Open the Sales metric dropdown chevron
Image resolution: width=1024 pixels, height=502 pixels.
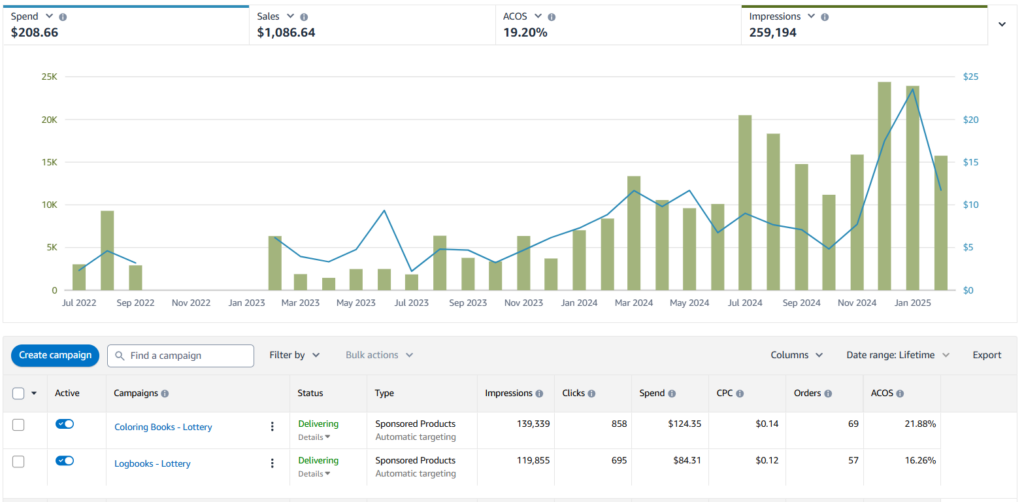pyautogui.click(x=291, y=17)
